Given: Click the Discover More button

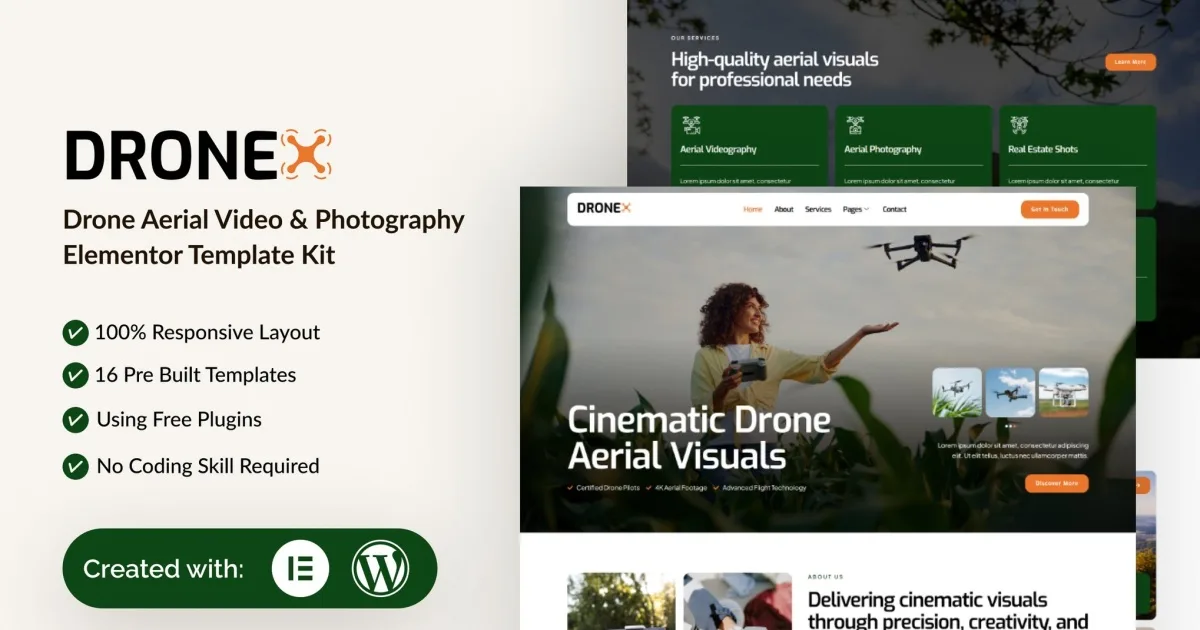Looking at the screenshot, I should tap(1057, 483).
